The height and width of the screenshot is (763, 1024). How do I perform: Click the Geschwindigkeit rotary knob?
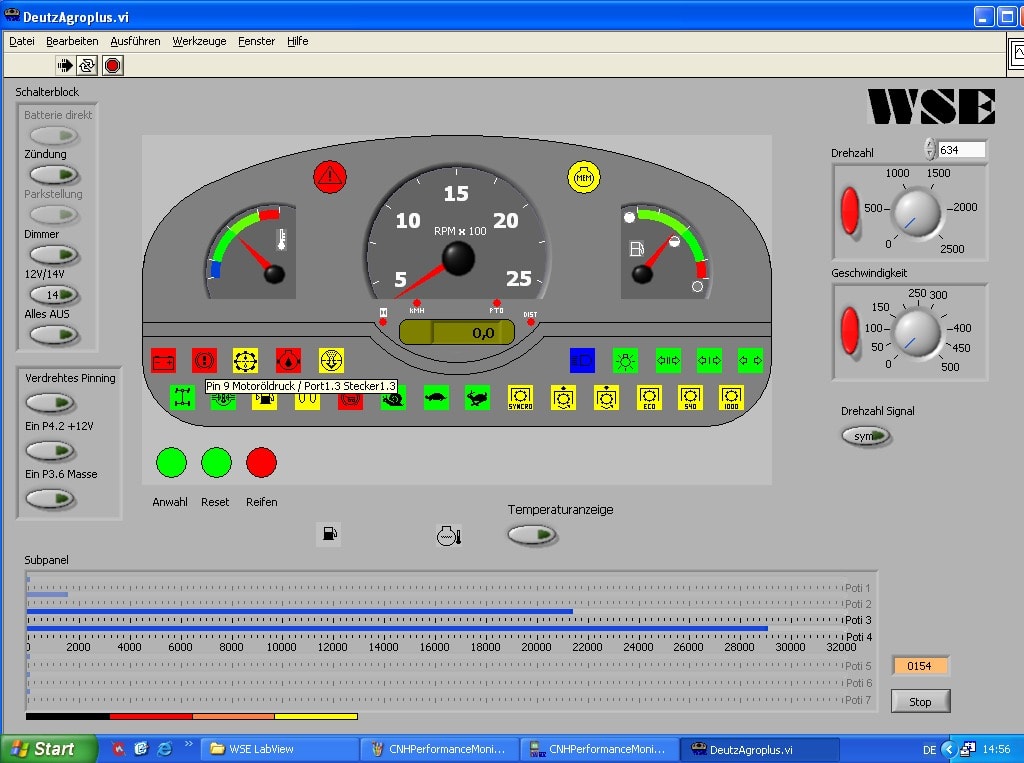point(917,333)
